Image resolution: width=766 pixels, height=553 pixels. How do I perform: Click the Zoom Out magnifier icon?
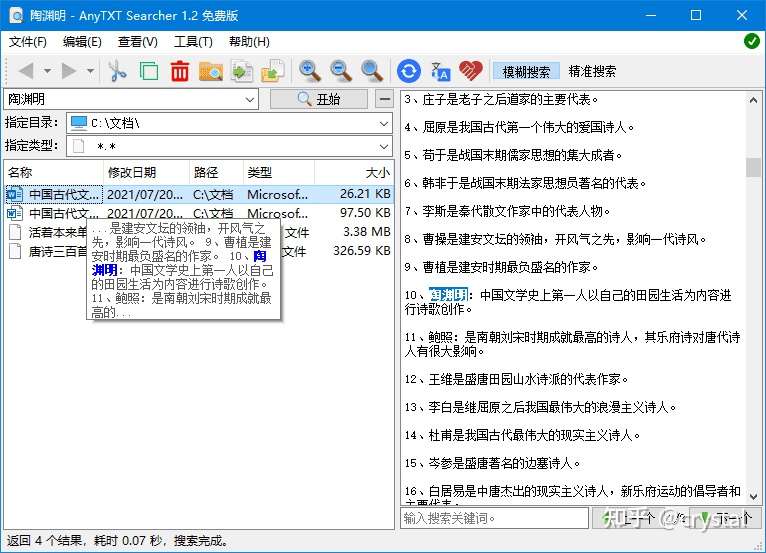pyautogui.click(x=341, y=71)
